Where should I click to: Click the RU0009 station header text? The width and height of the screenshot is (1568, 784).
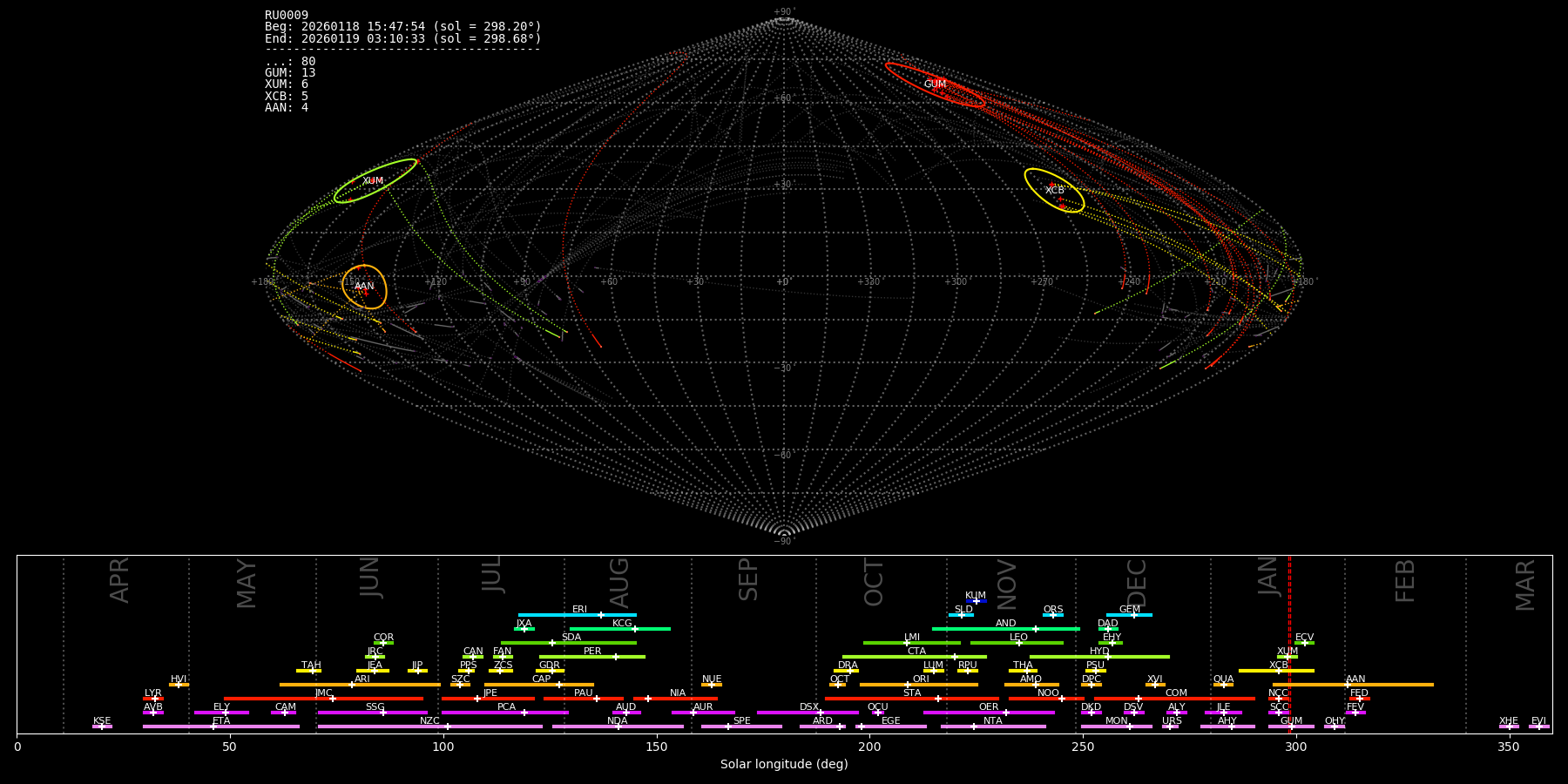point(287,16)
